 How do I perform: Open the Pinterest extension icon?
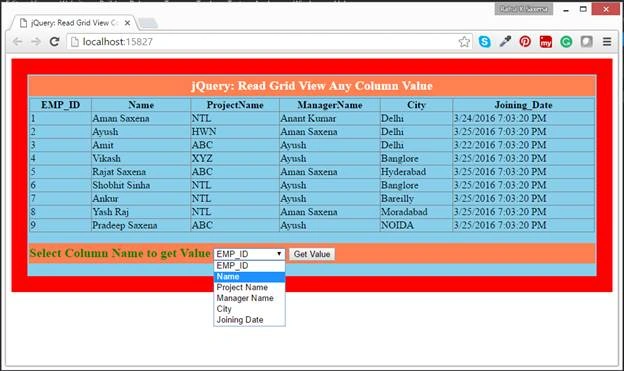(525, 41)
